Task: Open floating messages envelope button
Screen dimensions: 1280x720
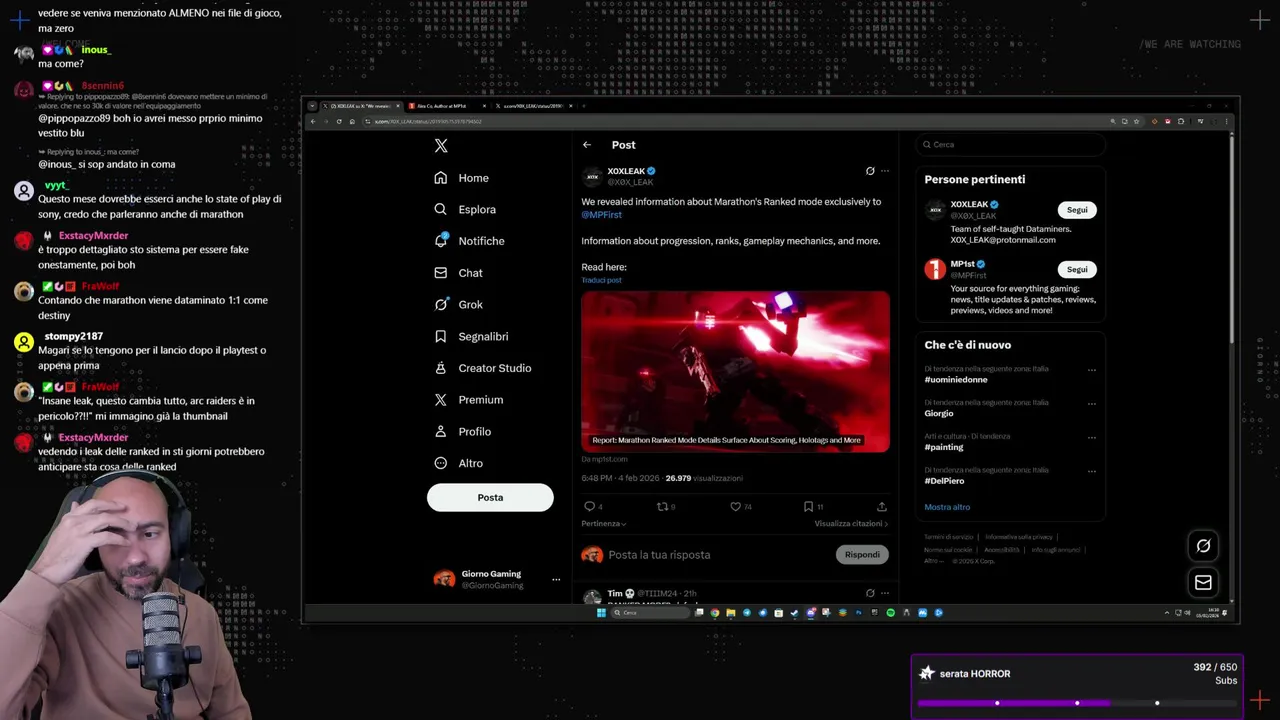Action: (x=1203, y=582)
